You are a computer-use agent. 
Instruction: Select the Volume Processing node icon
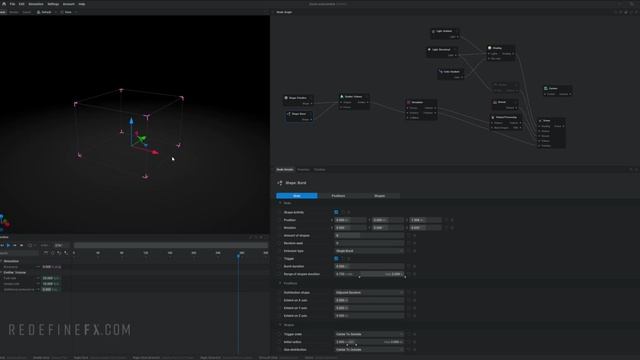click(x=493, y=117)
